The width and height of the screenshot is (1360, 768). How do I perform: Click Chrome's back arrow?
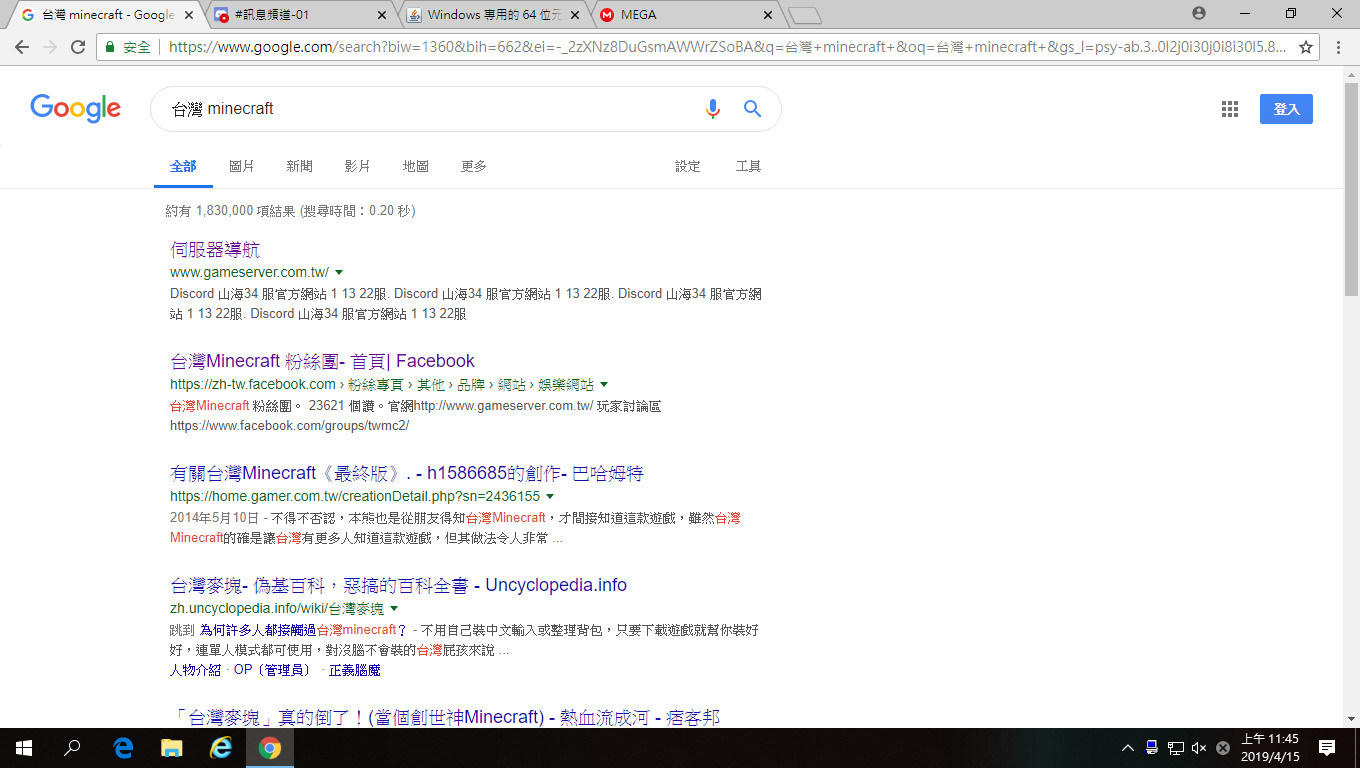click(22, 47)
